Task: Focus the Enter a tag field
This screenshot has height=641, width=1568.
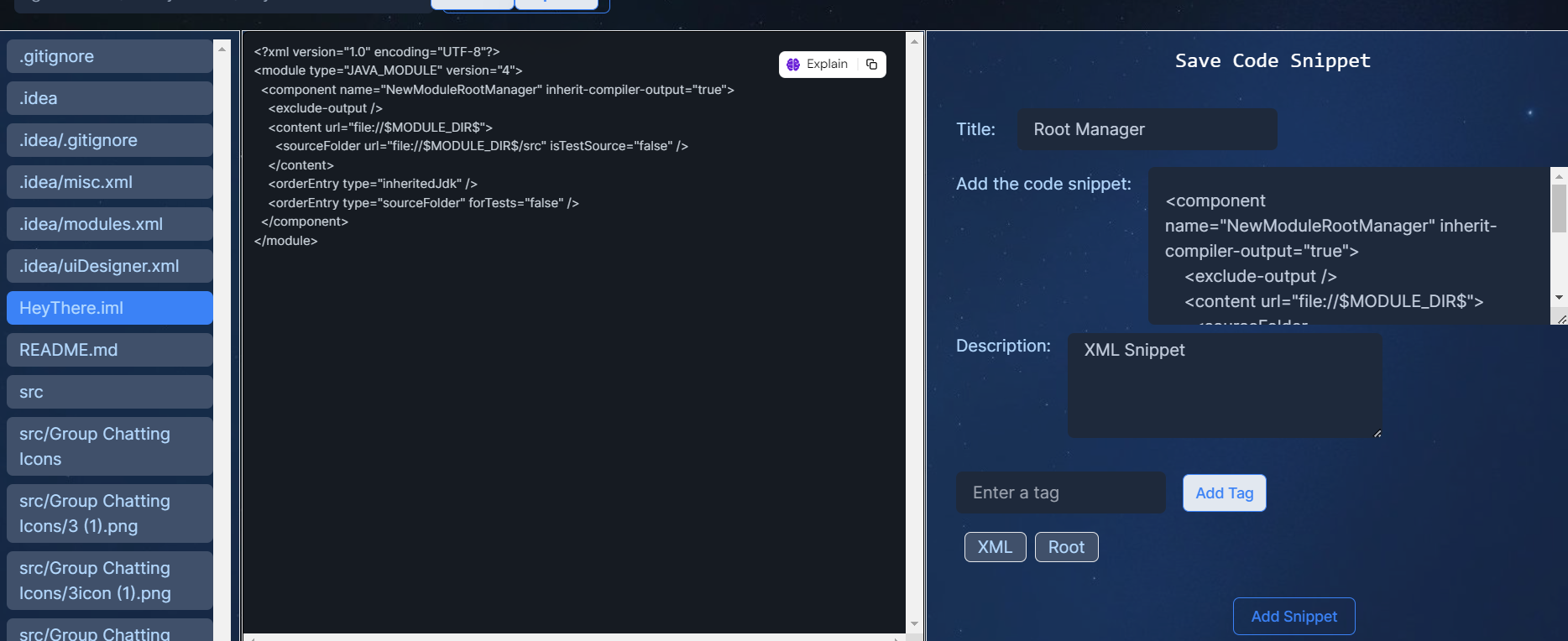Action: click(1060, 492)
